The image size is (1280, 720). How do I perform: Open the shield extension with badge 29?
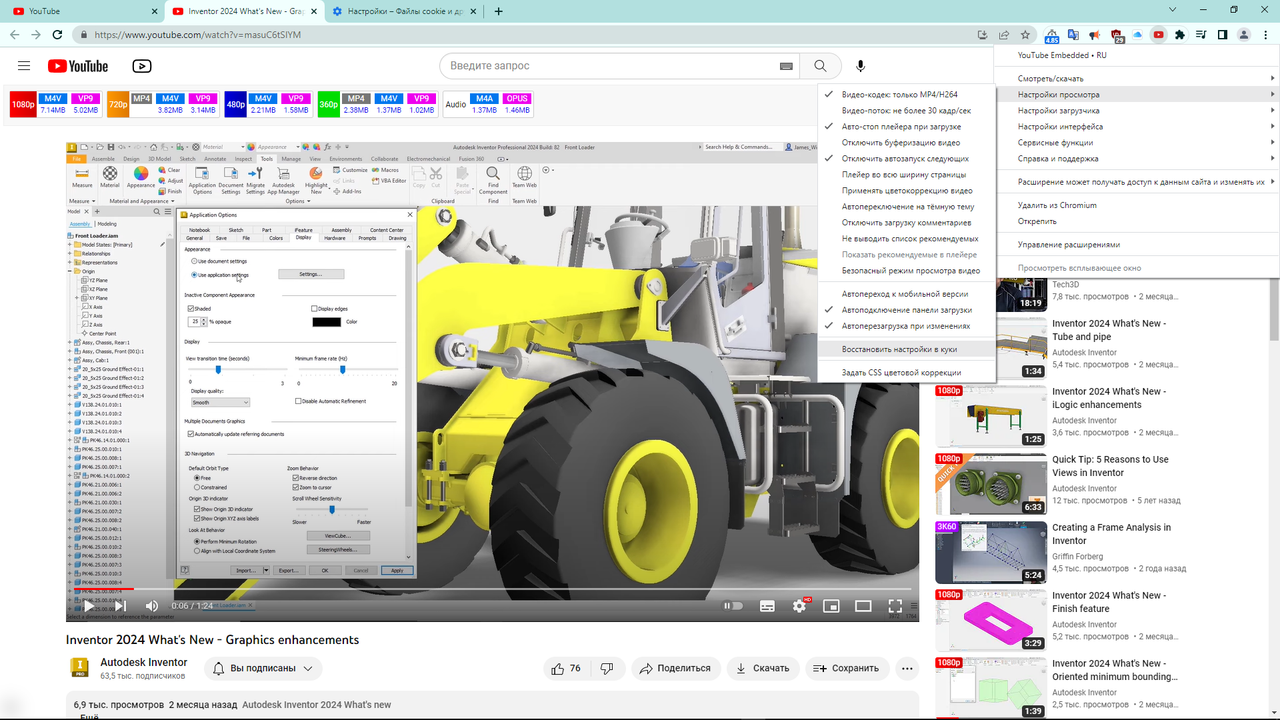click(x=1117, y=36)
